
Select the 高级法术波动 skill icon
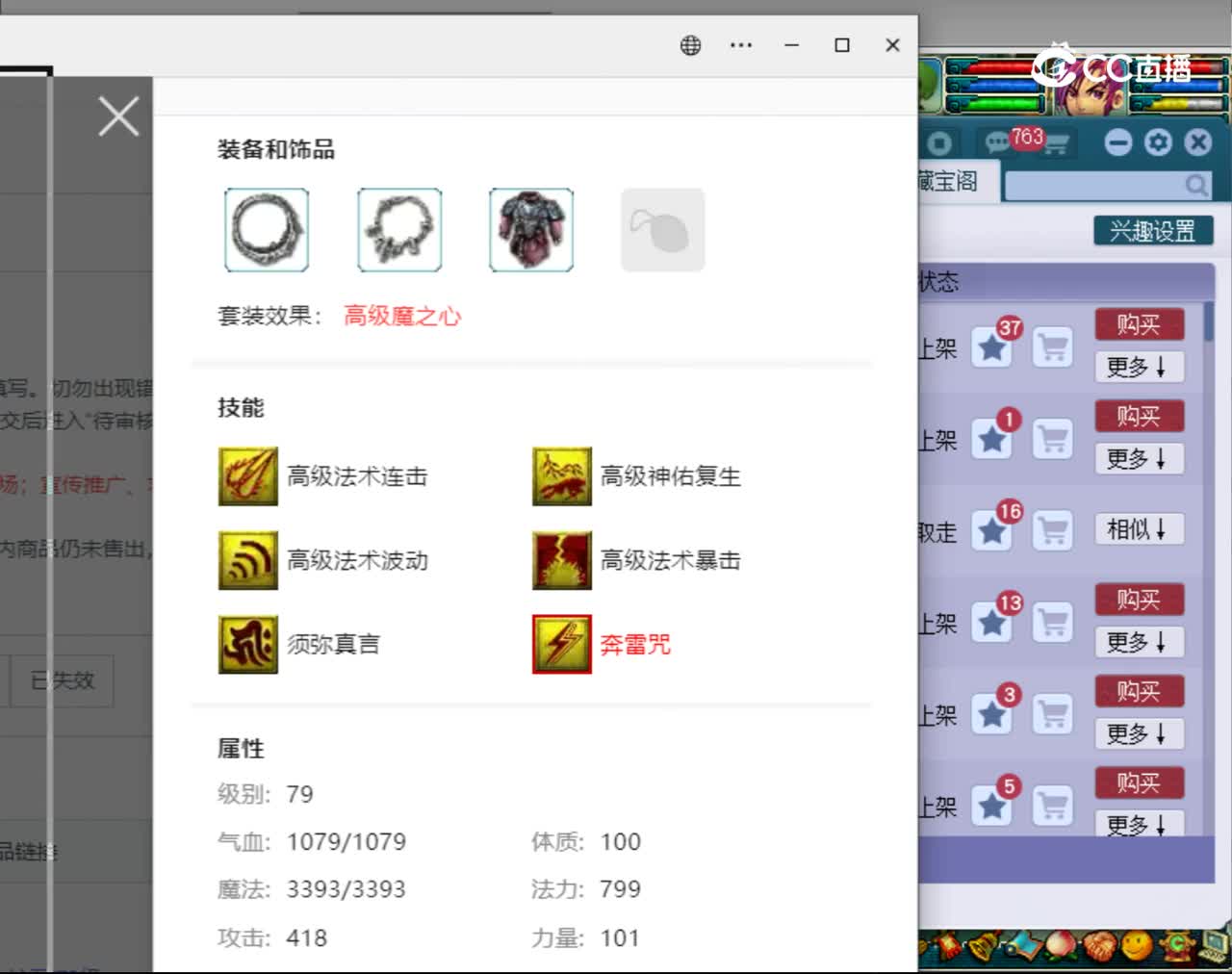(248, 560)
